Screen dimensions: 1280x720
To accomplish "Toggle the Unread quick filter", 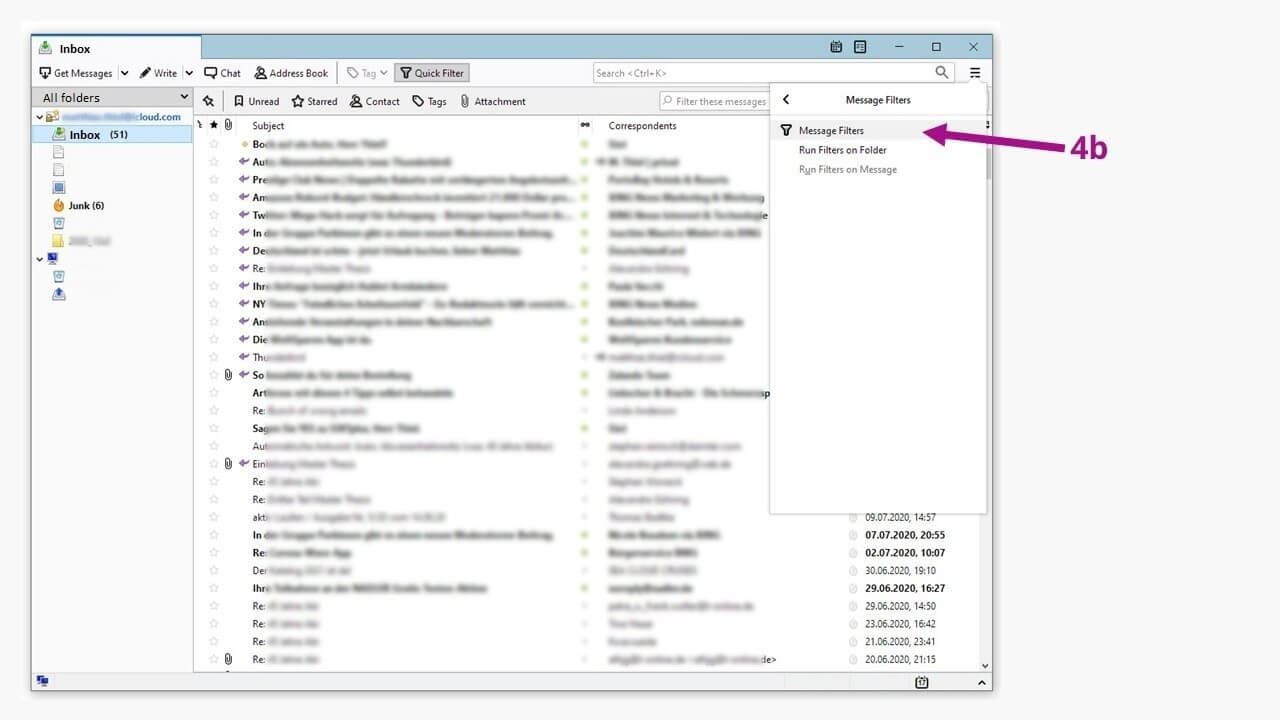I will click(x=256, y=101).
